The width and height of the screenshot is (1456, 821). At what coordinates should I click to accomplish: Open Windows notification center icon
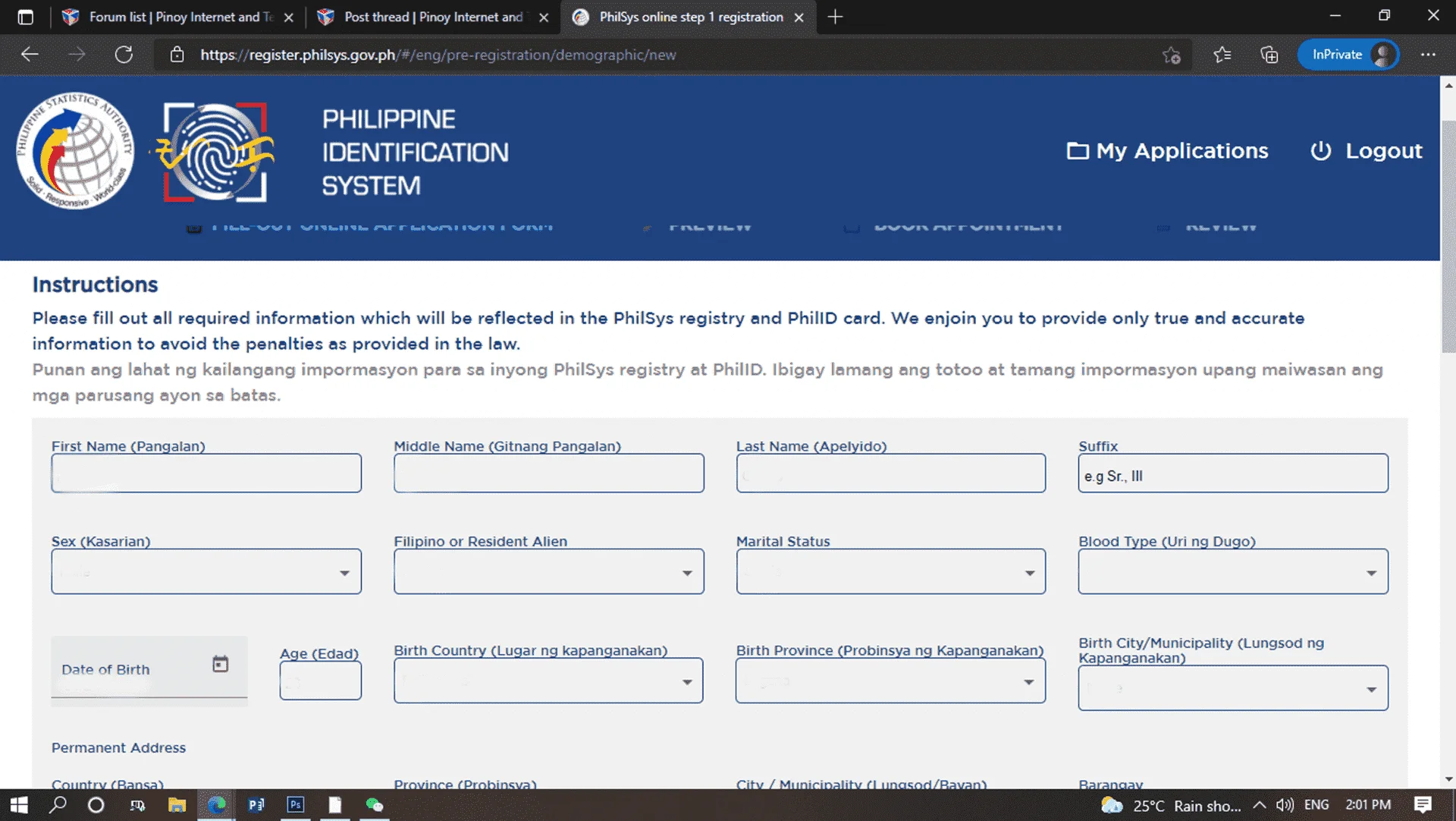tap(1423, 805)
